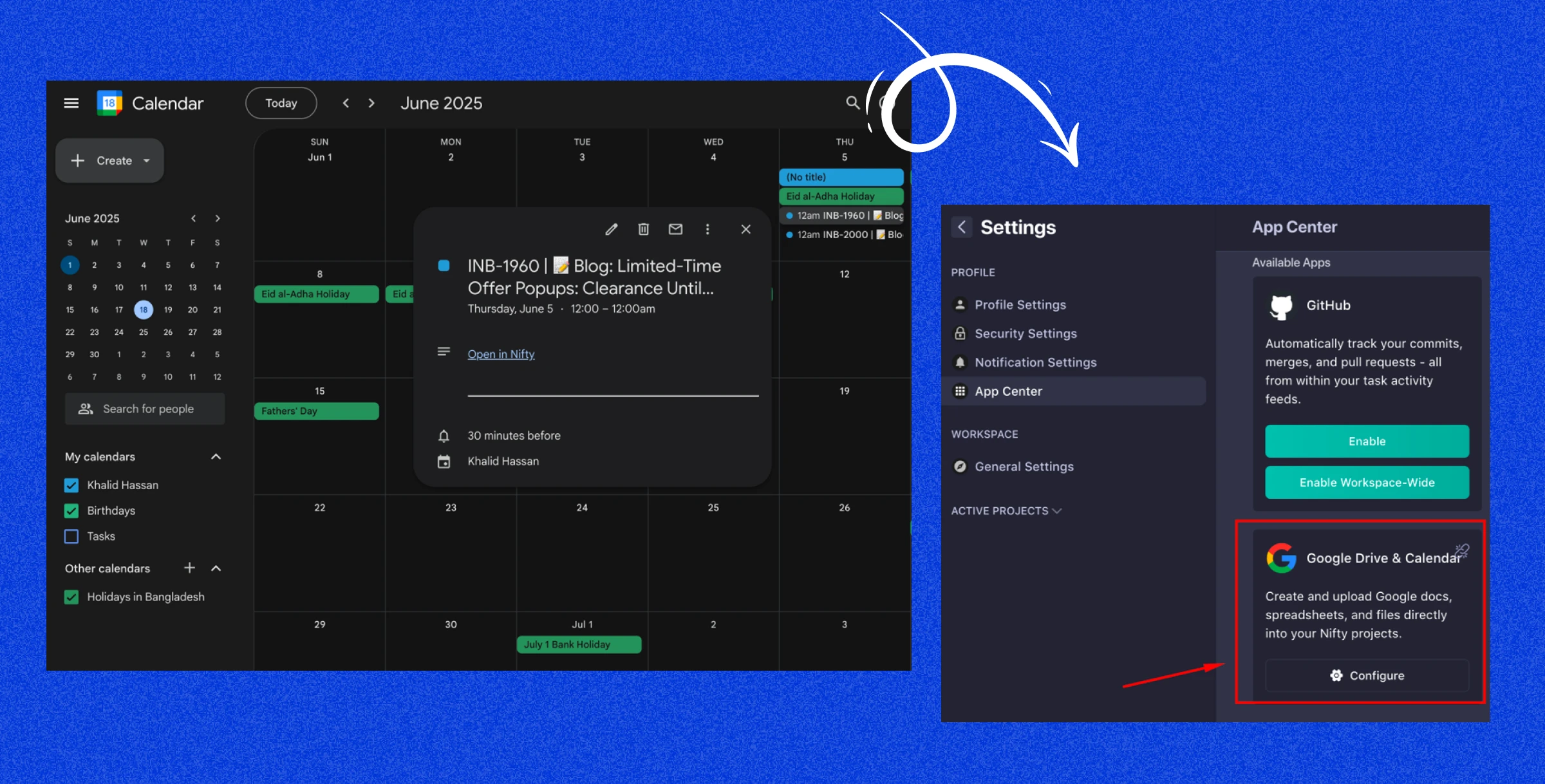Click the 'Available Apps' heading

coord(1291,263)
